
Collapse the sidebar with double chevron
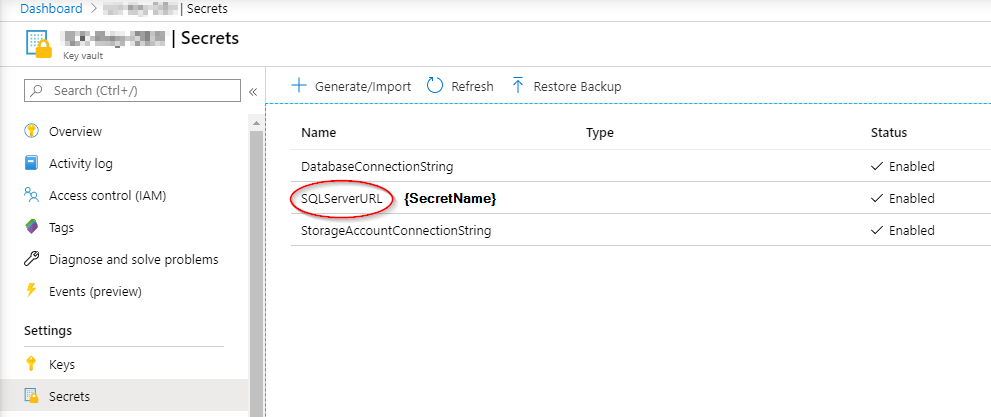click(253, 91)
